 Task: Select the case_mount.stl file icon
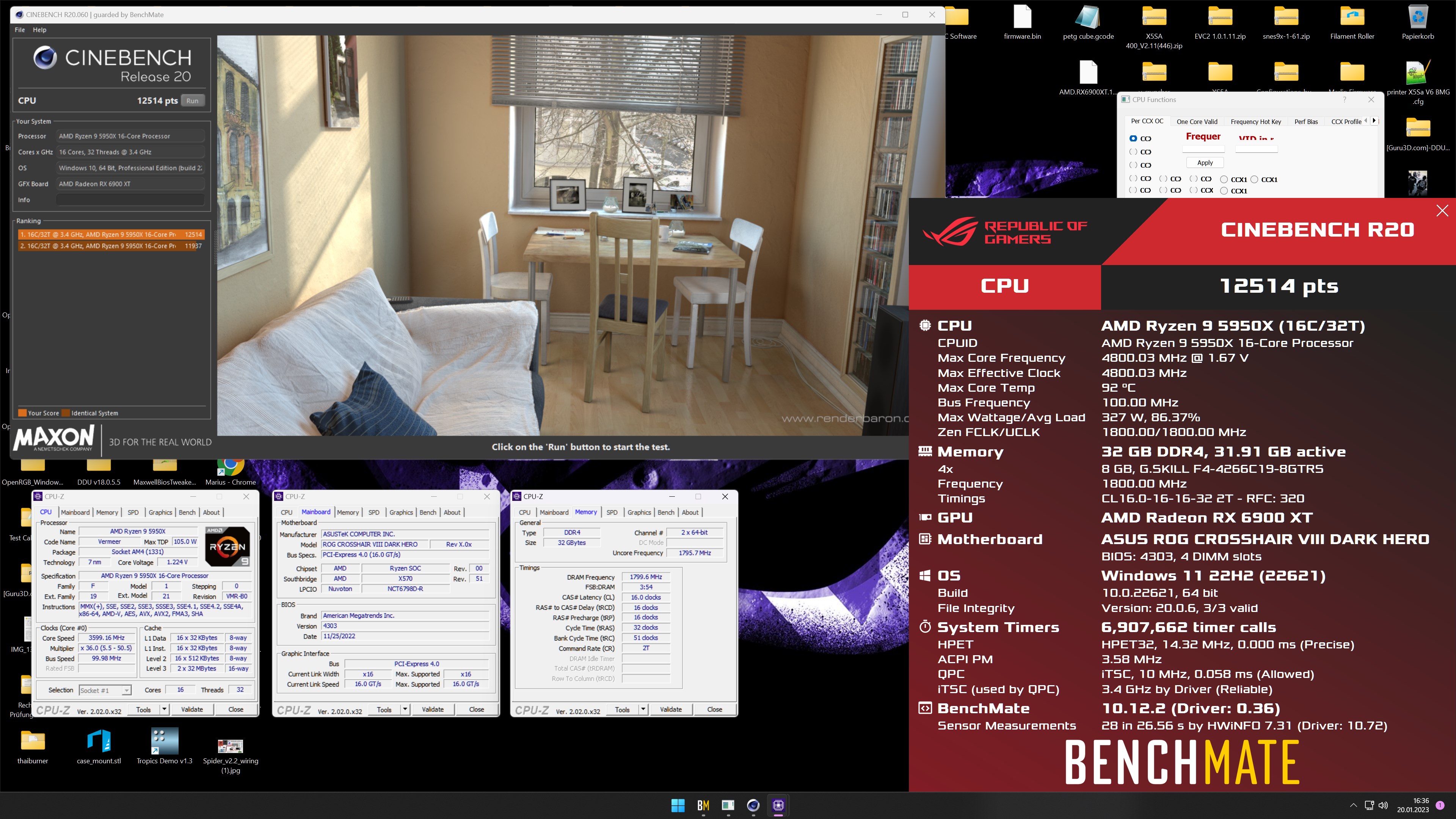(99, 747)
